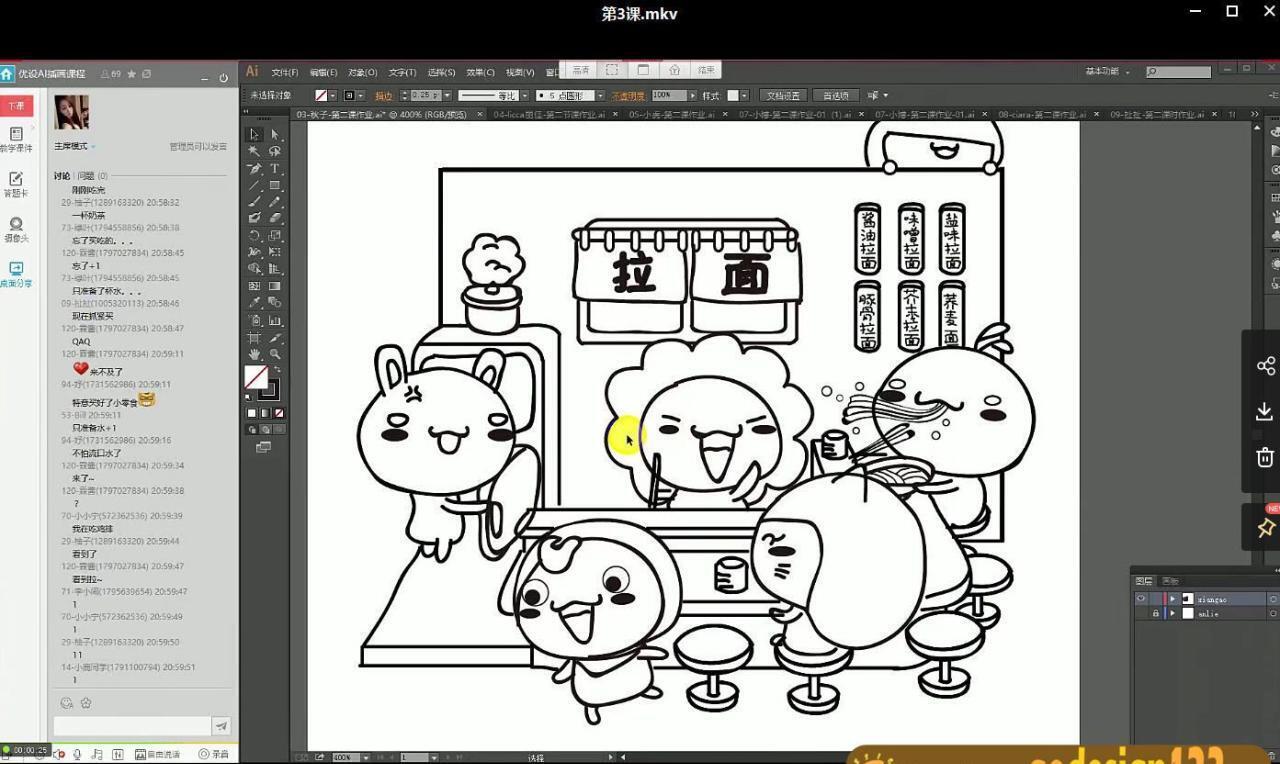Select the Type tool

(x=275, y=167)
